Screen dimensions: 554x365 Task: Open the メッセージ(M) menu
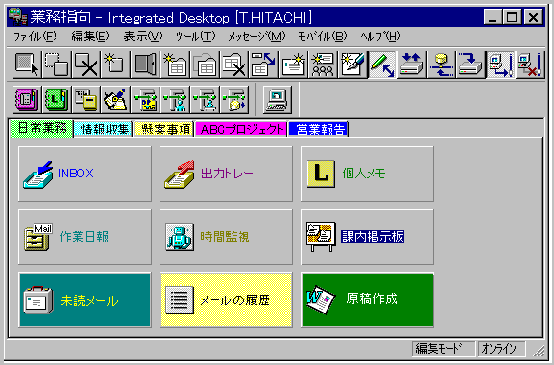click(257, 36)
